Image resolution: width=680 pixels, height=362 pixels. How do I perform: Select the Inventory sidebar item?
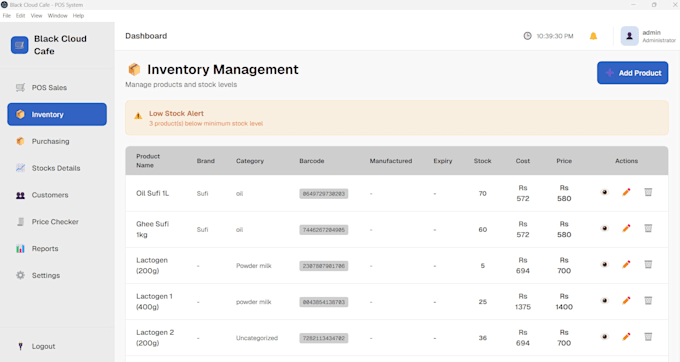pyautogui.click(x=57, y=114)
